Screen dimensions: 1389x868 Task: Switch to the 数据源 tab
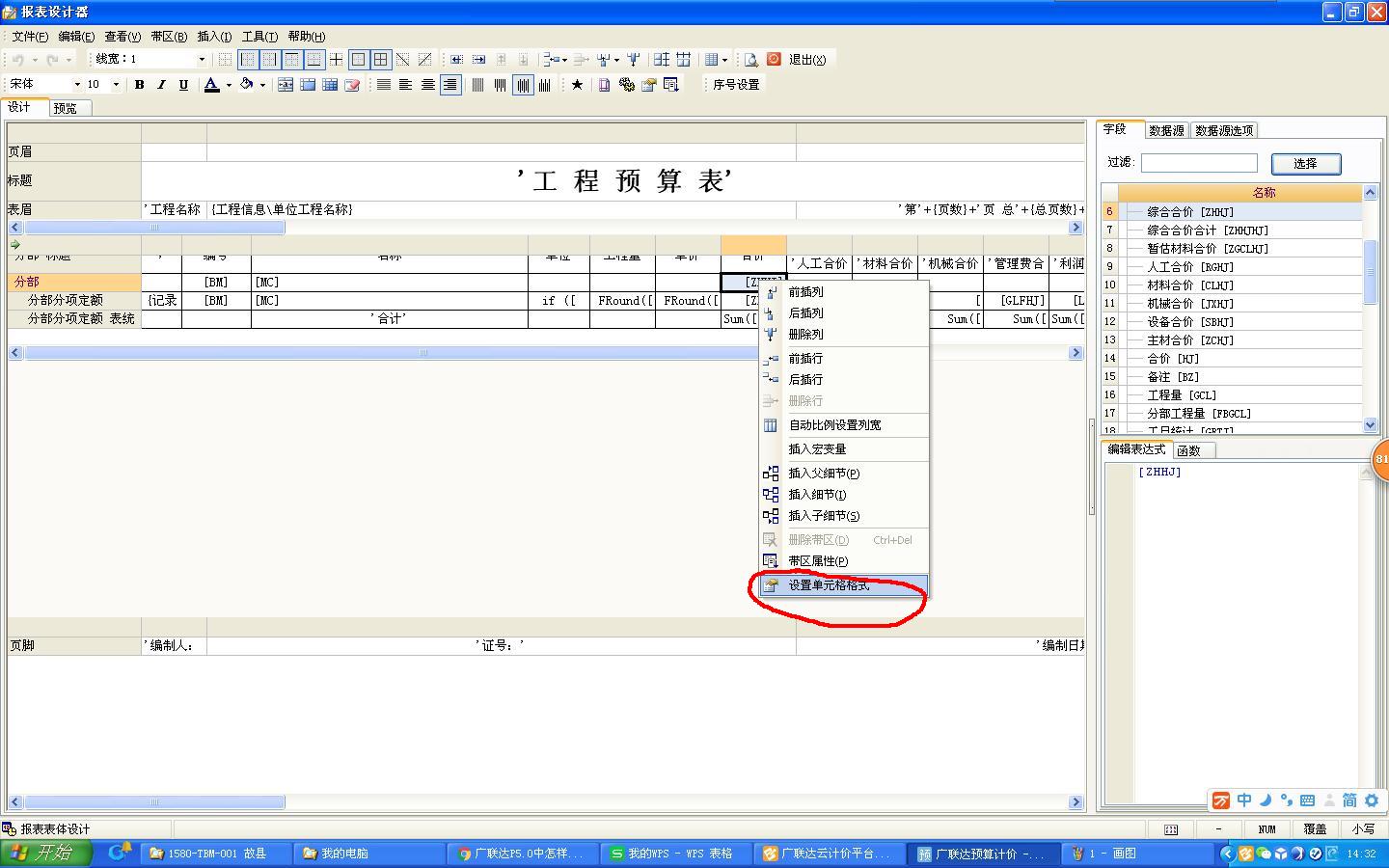(x=1166, y=130)
